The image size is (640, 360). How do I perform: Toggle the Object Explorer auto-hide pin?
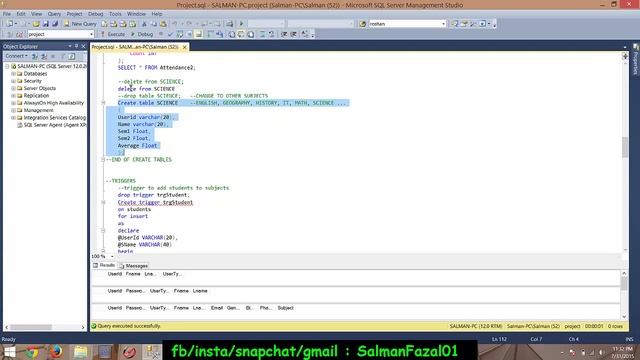point(76,46)
